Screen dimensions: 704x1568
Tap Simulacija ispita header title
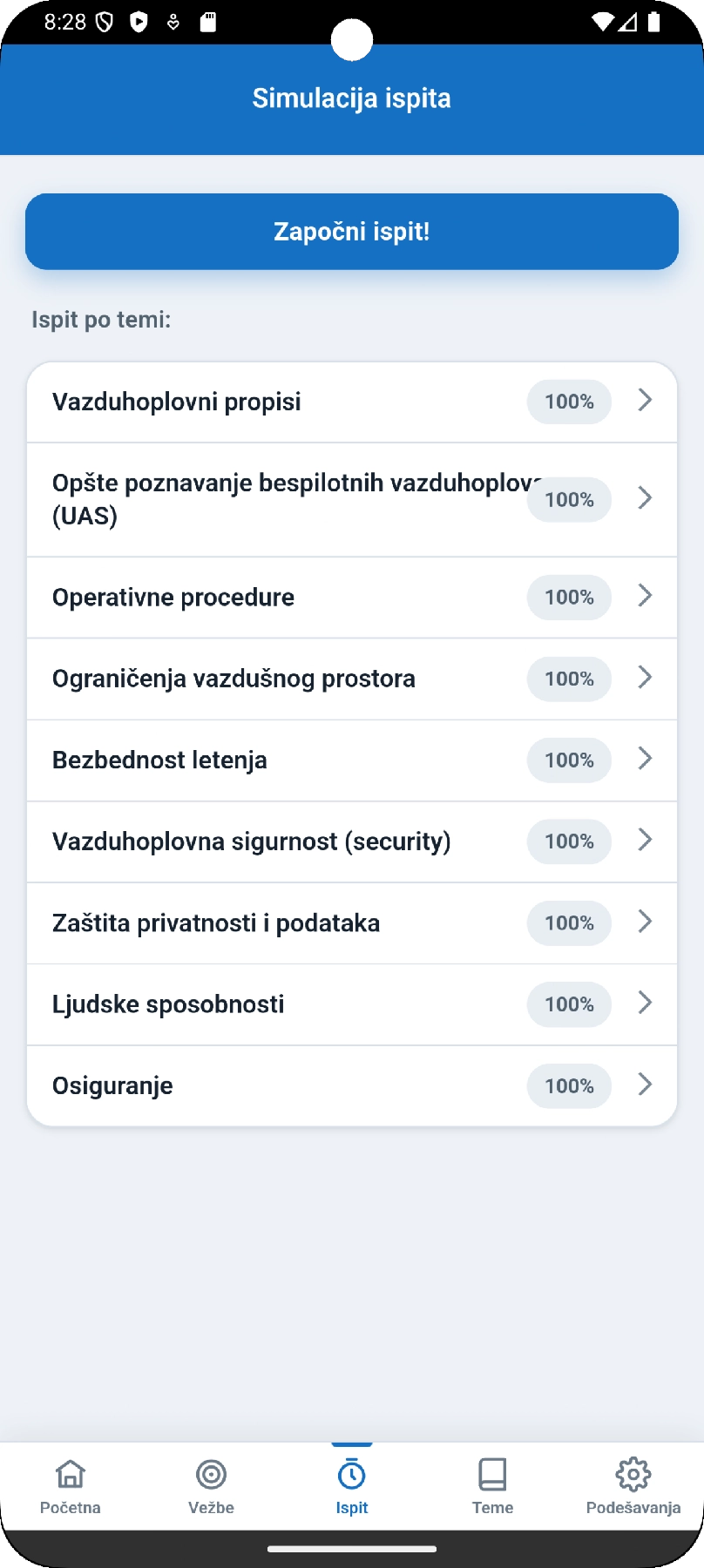point(352,98)
